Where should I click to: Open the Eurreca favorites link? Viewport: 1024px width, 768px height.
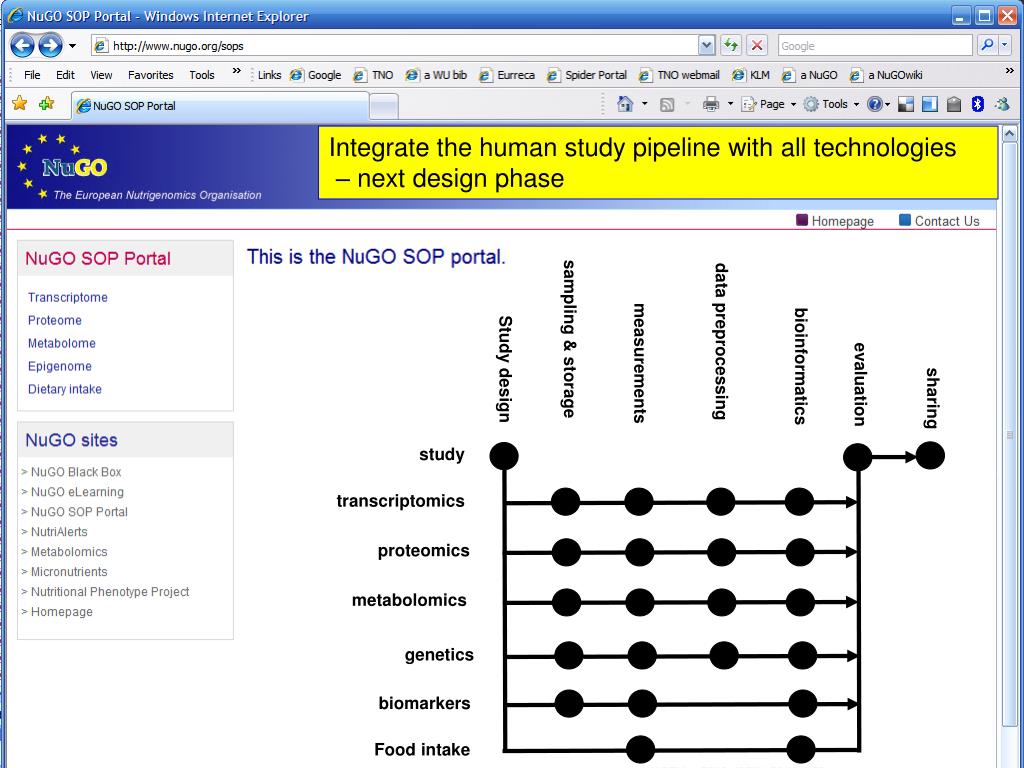pyautogui.click(x=507, y=75)
